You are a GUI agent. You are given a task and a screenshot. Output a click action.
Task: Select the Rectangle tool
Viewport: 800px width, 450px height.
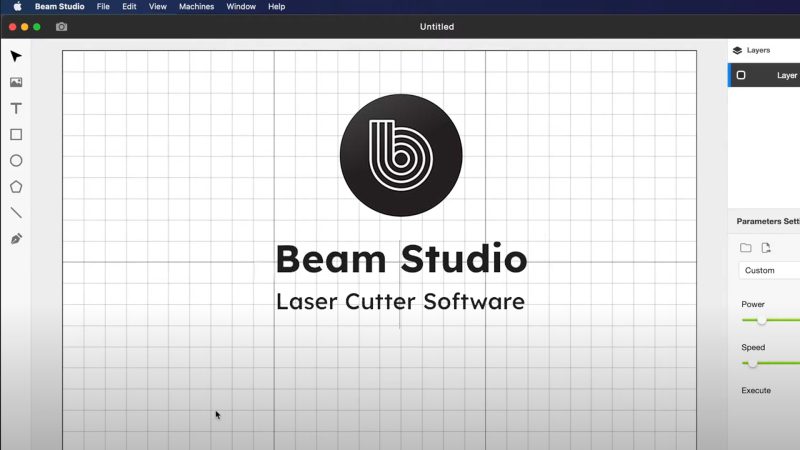pyautogui.click(x=16, y=134)
